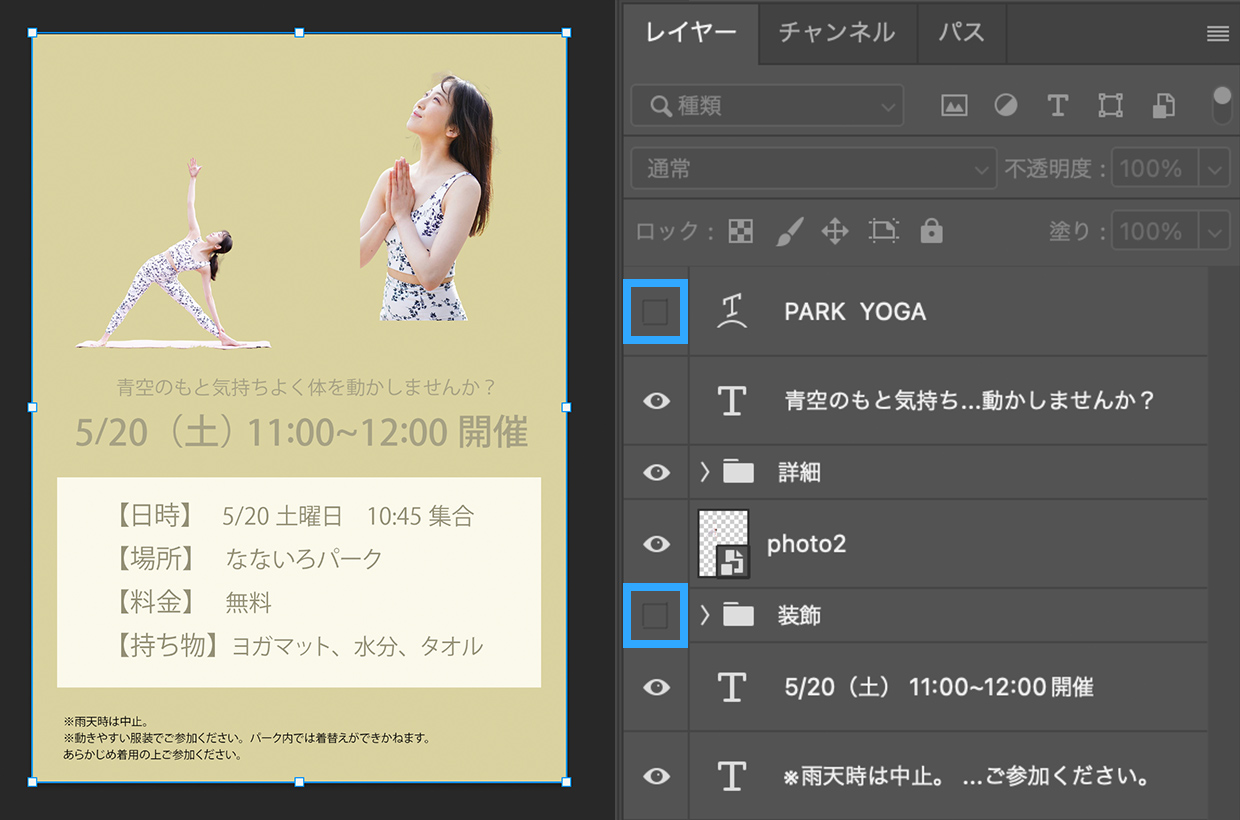Click the bottom-center transform handle

tap(299, 782)
